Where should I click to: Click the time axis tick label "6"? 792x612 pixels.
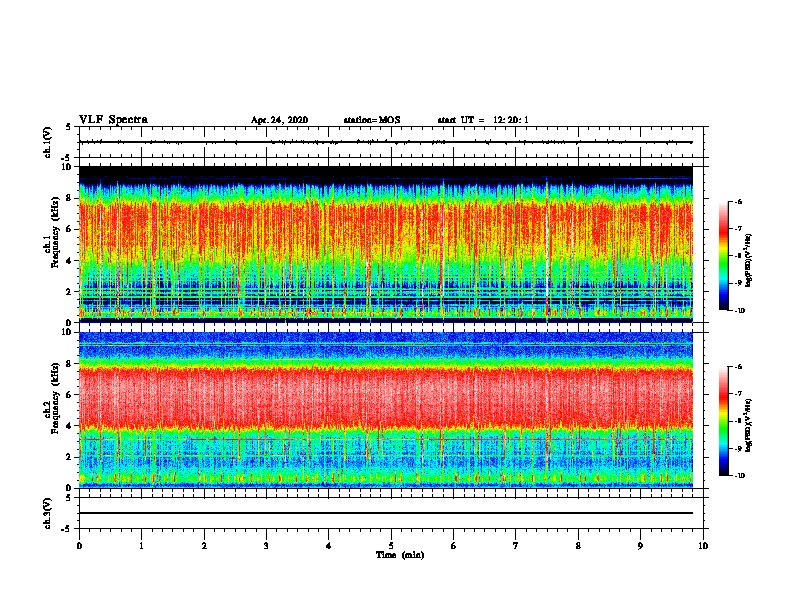click(454, 546)
